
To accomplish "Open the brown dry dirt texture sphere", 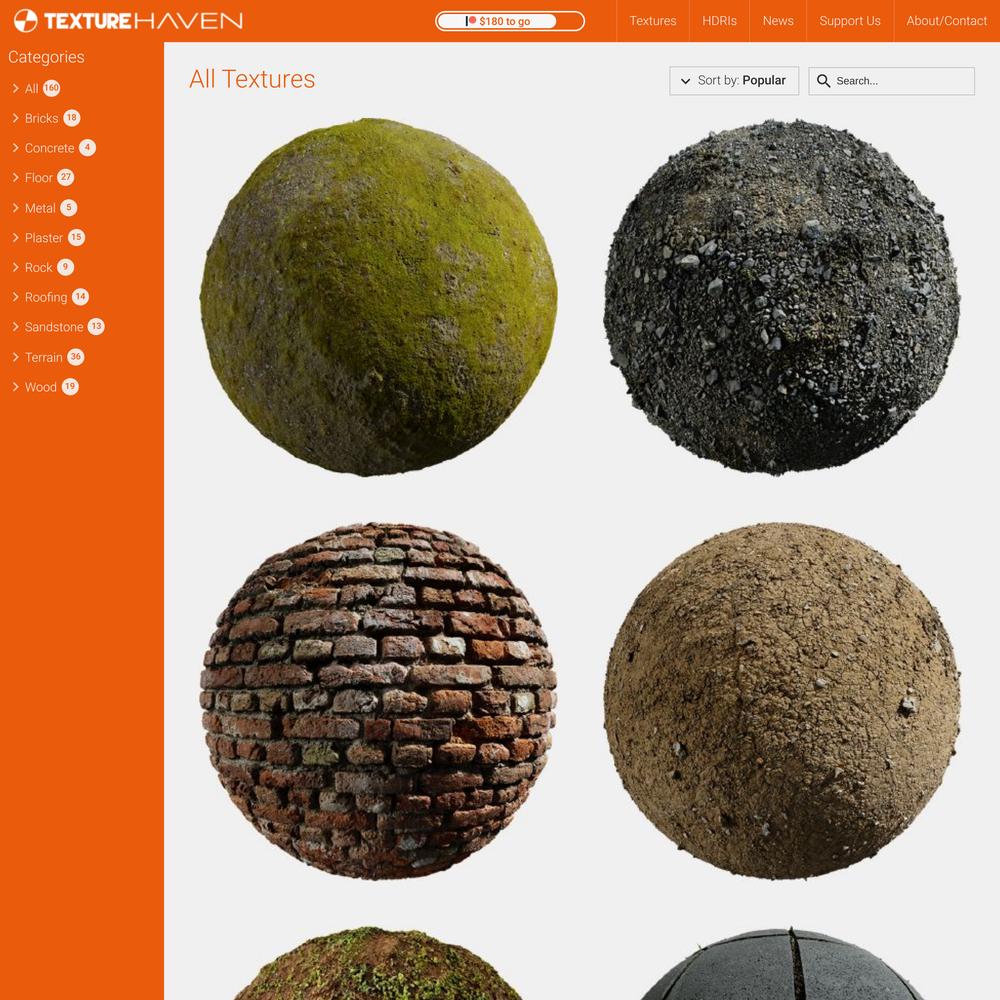I will click(782, 700).
